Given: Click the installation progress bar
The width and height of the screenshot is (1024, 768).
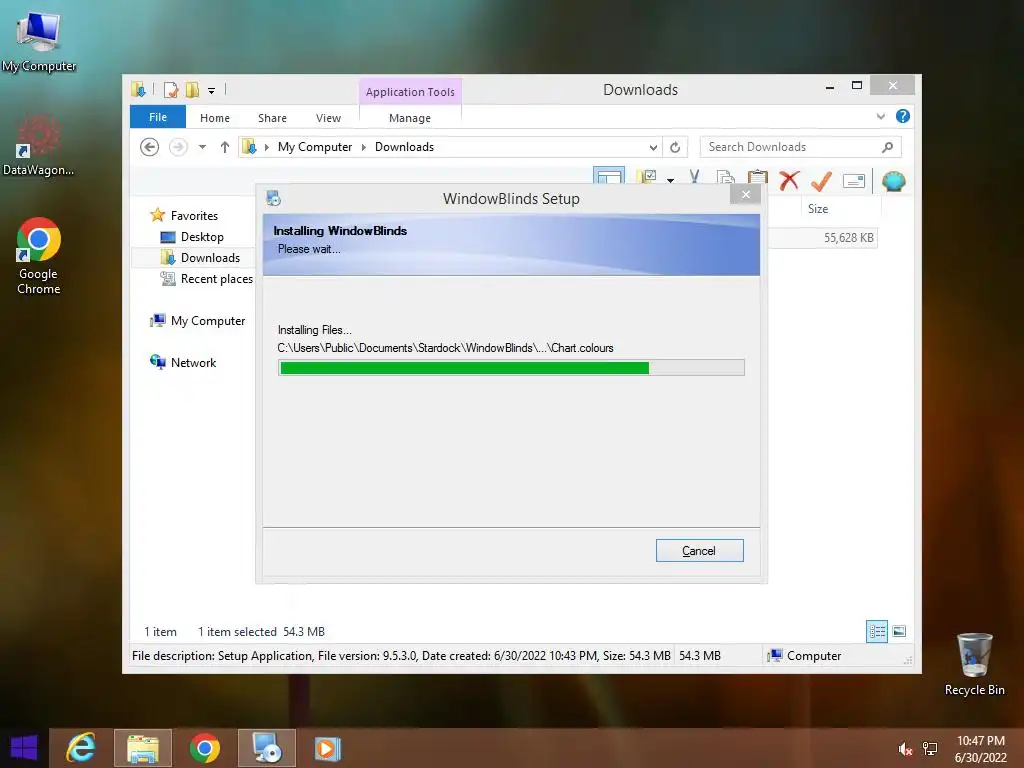Looking at the screenshot, I should click(511, 368).
